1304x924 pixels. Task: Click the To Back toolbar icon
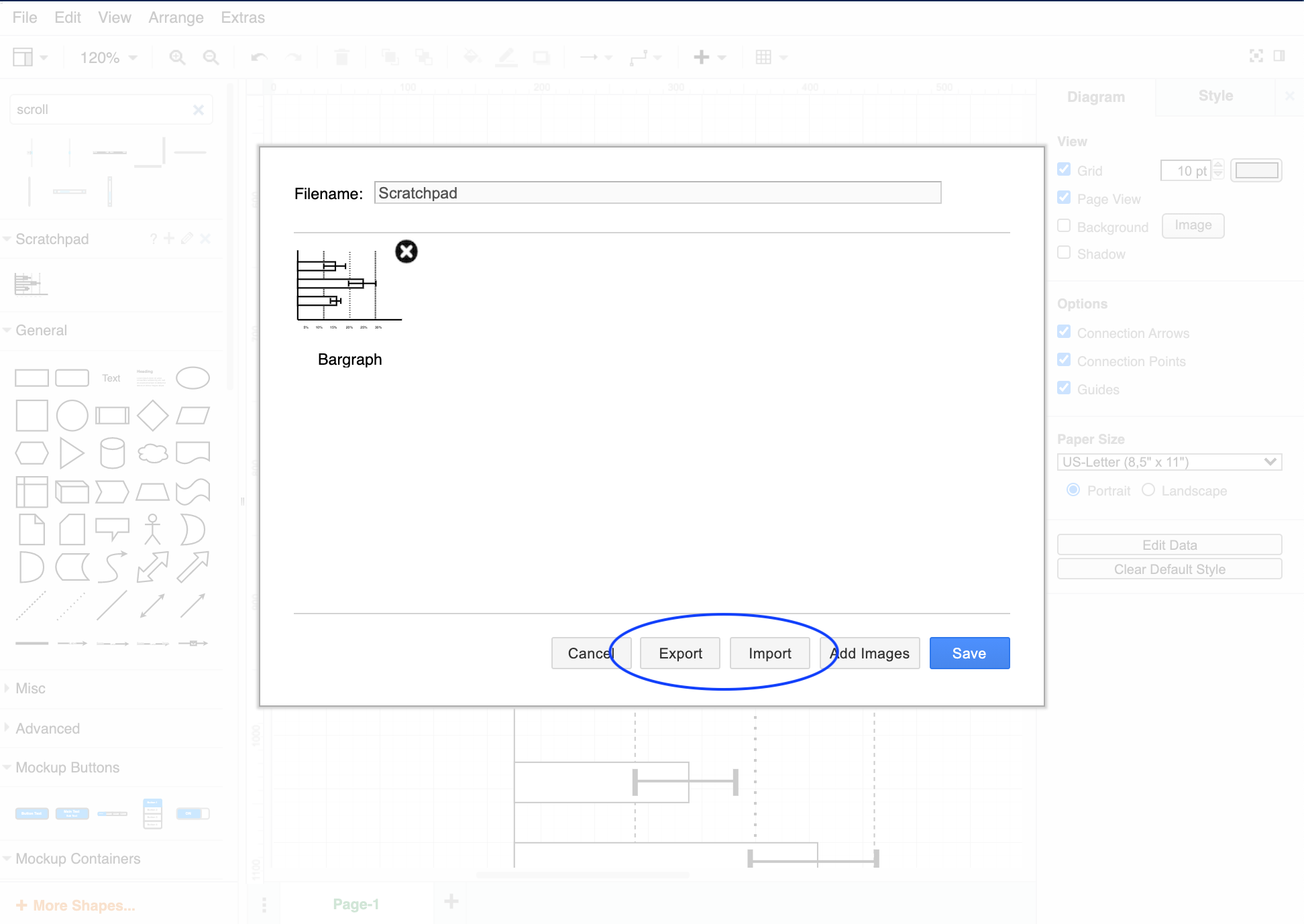click(424, 57)
